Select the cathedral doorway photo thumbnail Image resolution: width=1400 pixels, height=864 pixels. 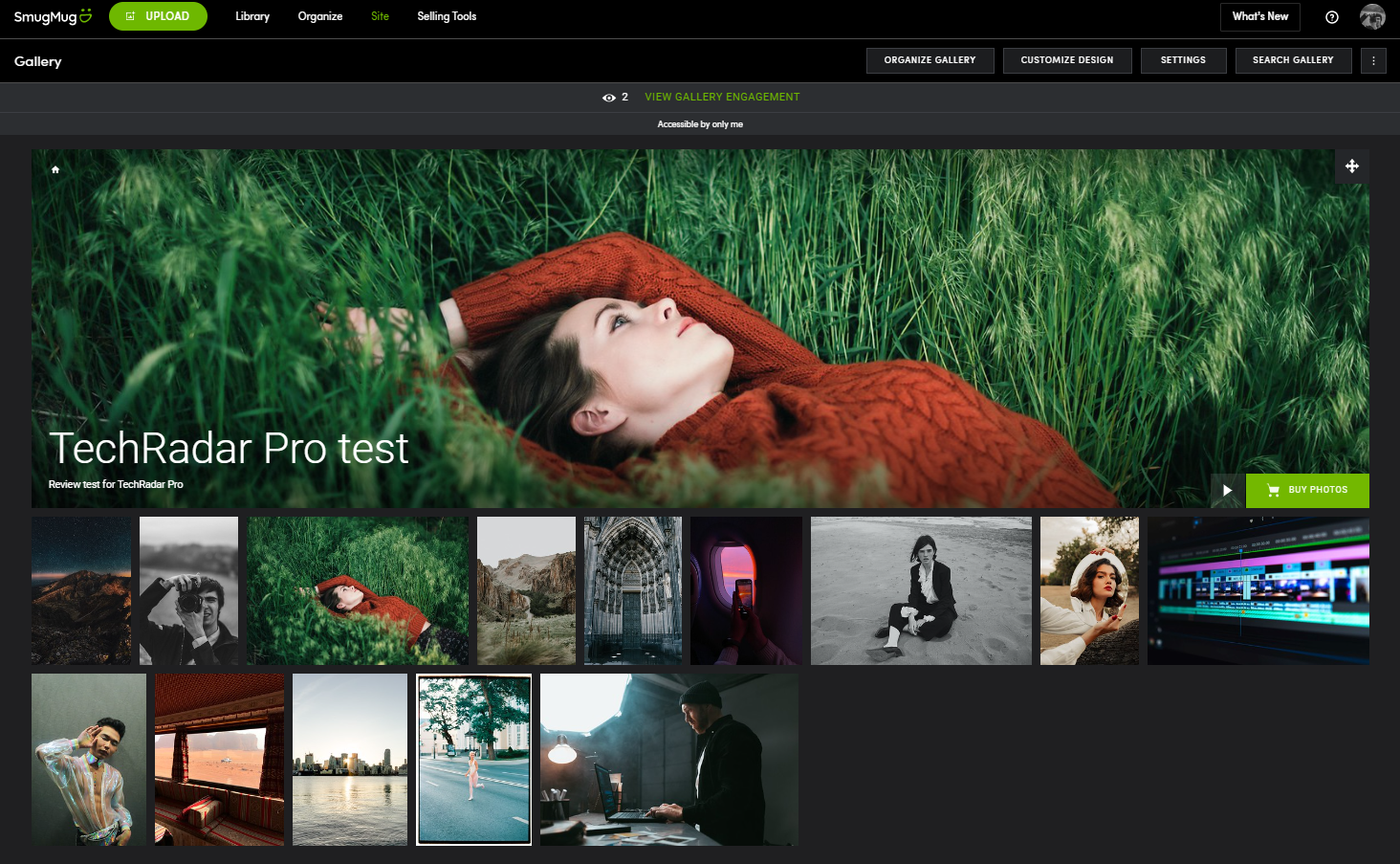632,590
